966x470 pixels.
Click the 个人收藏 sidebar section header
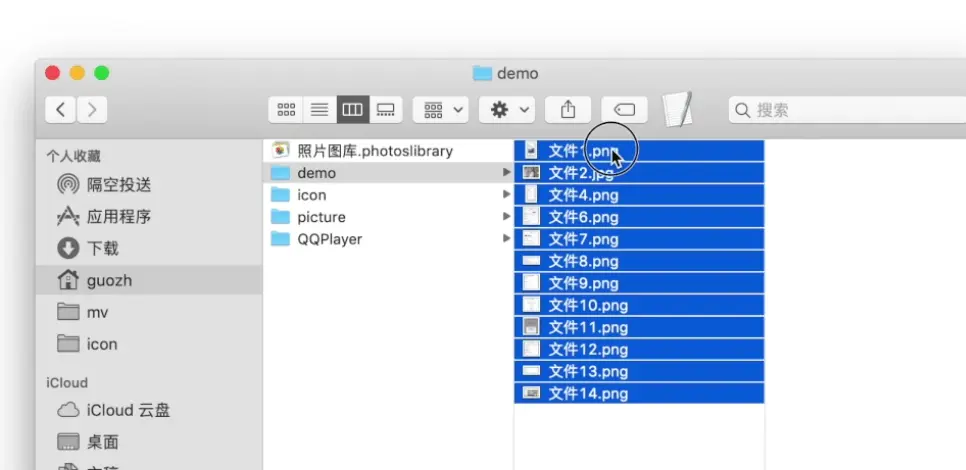[x=73, y=156]
